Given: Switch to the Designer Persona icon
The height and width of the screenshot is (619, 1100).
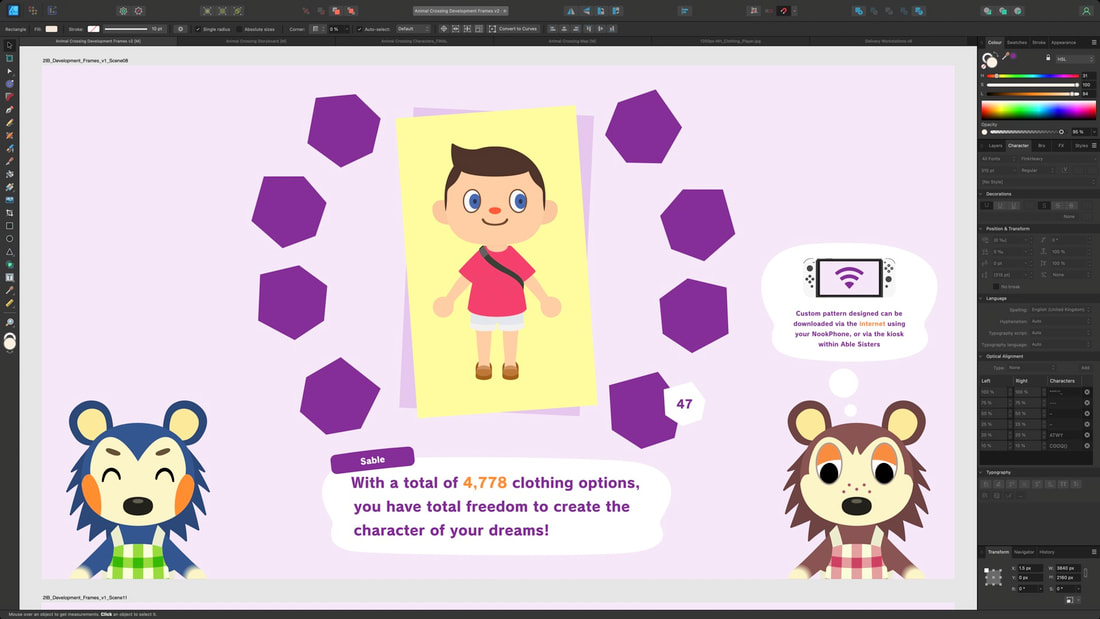Looking at the screenshot, I should [13, 11].
